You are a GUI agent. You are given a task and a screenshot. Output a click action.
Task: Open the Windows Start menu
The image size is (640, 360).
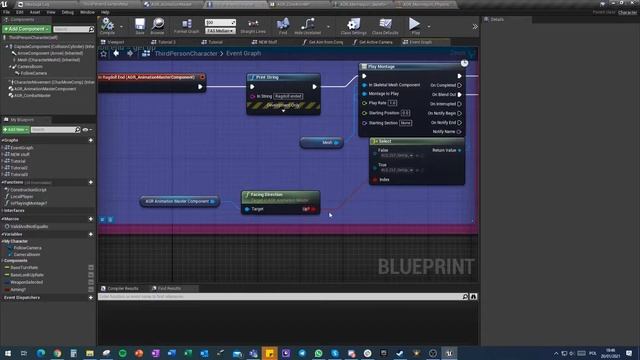[x=7, y=353]
